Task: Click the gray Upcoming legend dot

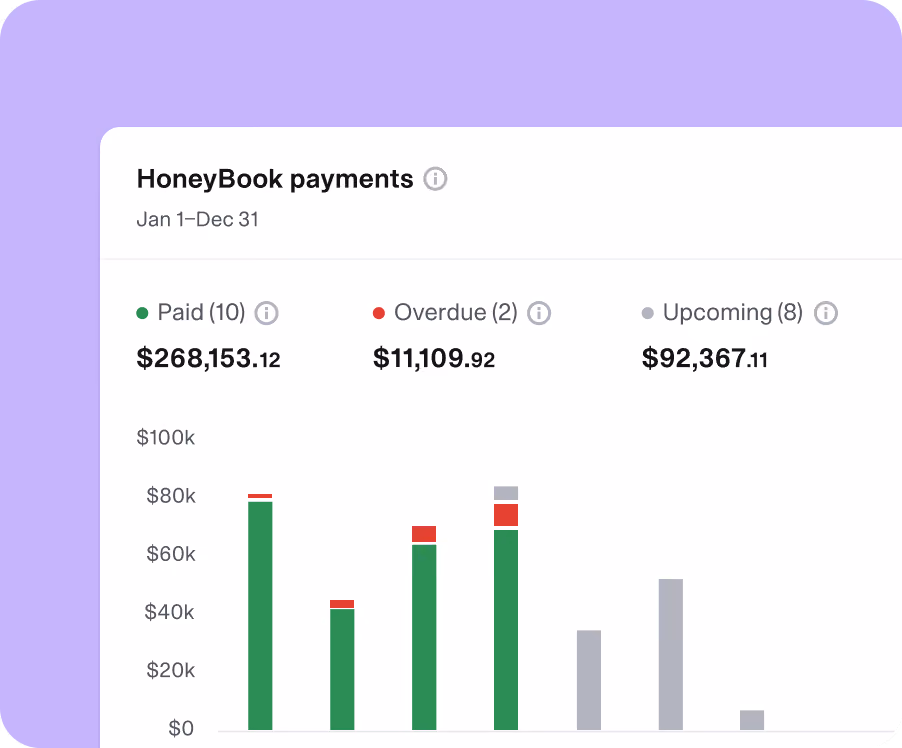Action: pos(648,313)
